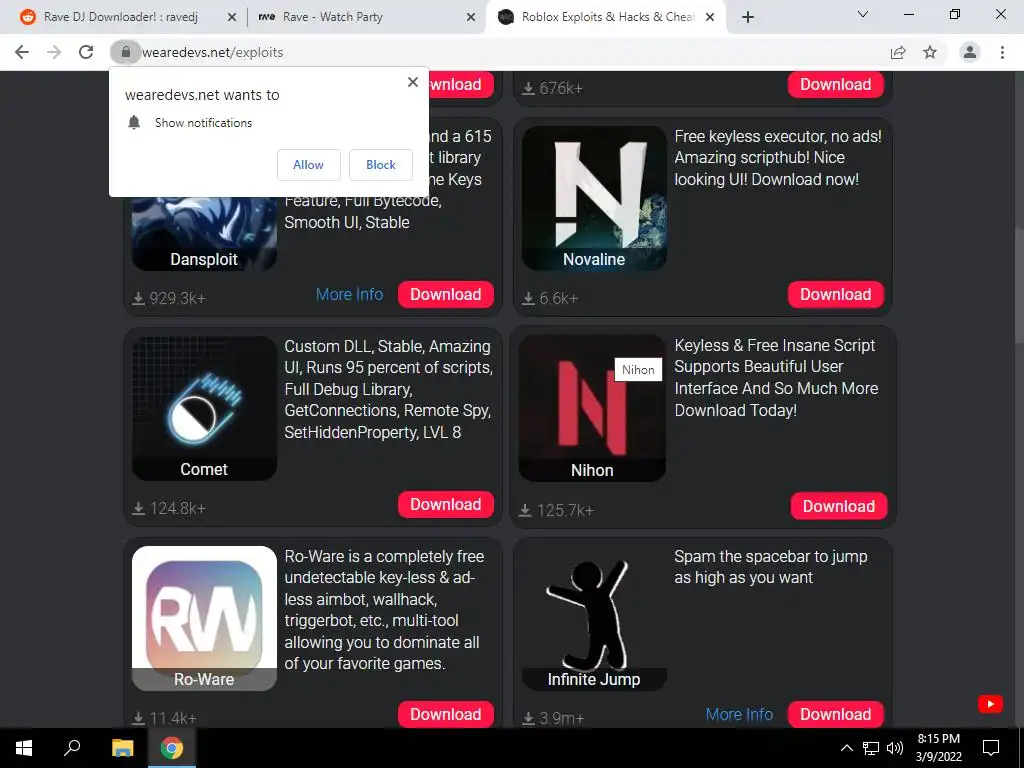Image resolution: width=1024 pixels, height=768 pixels.
Task: Reload the current page
Action: point(86,52)
